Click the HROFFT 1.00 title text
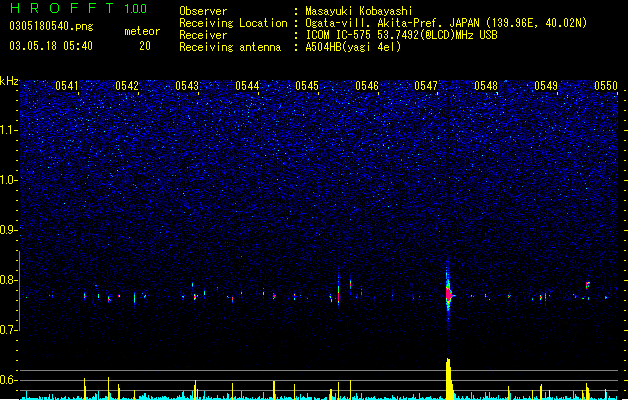 (x=79, y=8)
